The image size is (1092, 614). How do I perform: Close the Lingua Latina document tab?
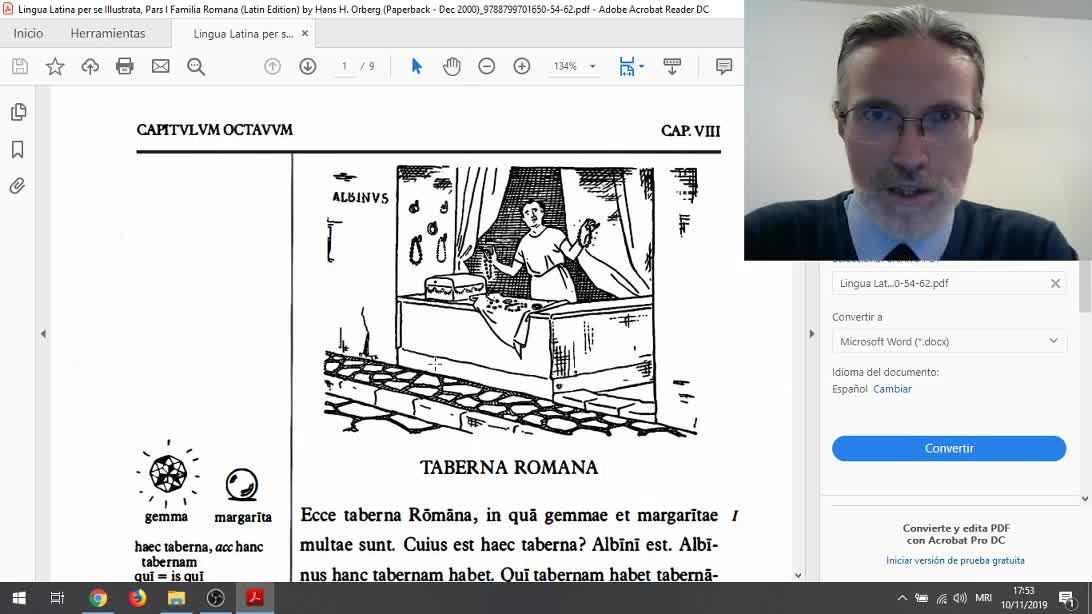click(305, 33)
